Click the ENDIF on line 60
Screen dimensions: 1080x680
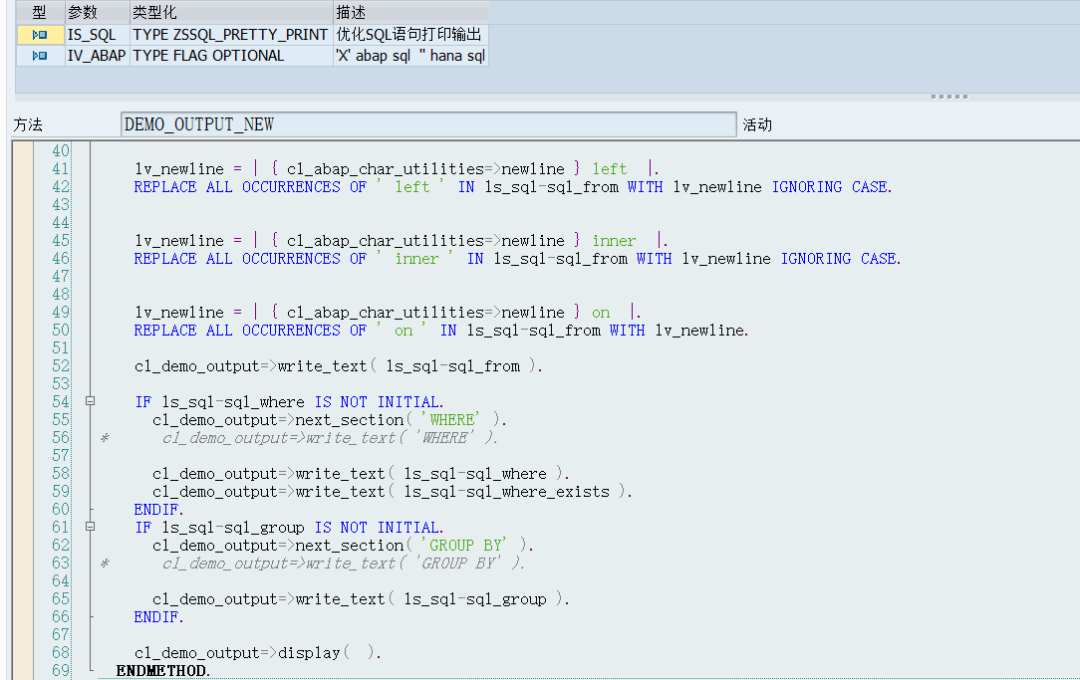pos(159,509)
